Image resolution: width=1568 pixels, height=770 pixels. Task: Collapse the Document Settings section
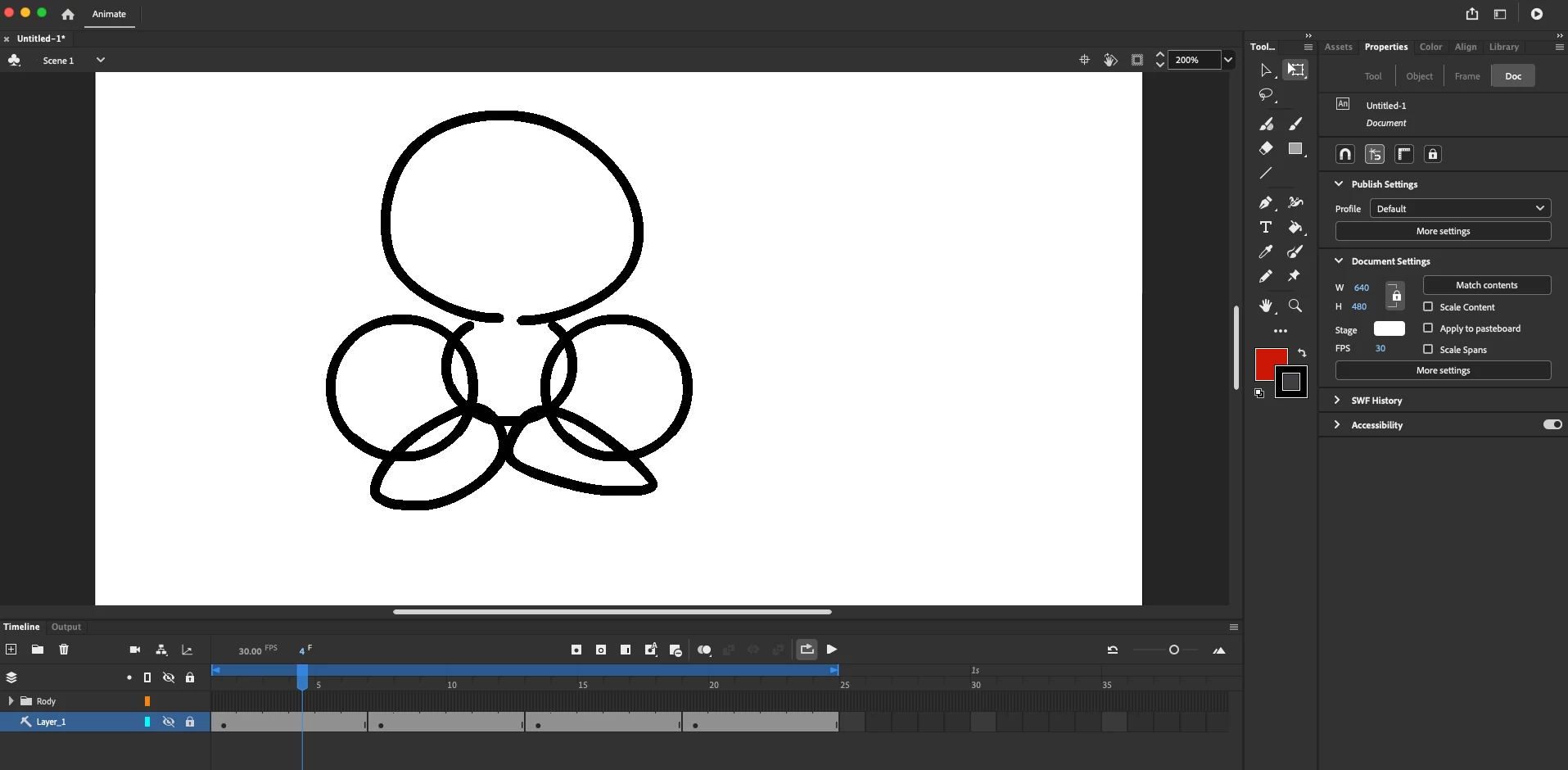pos(1339,260)
